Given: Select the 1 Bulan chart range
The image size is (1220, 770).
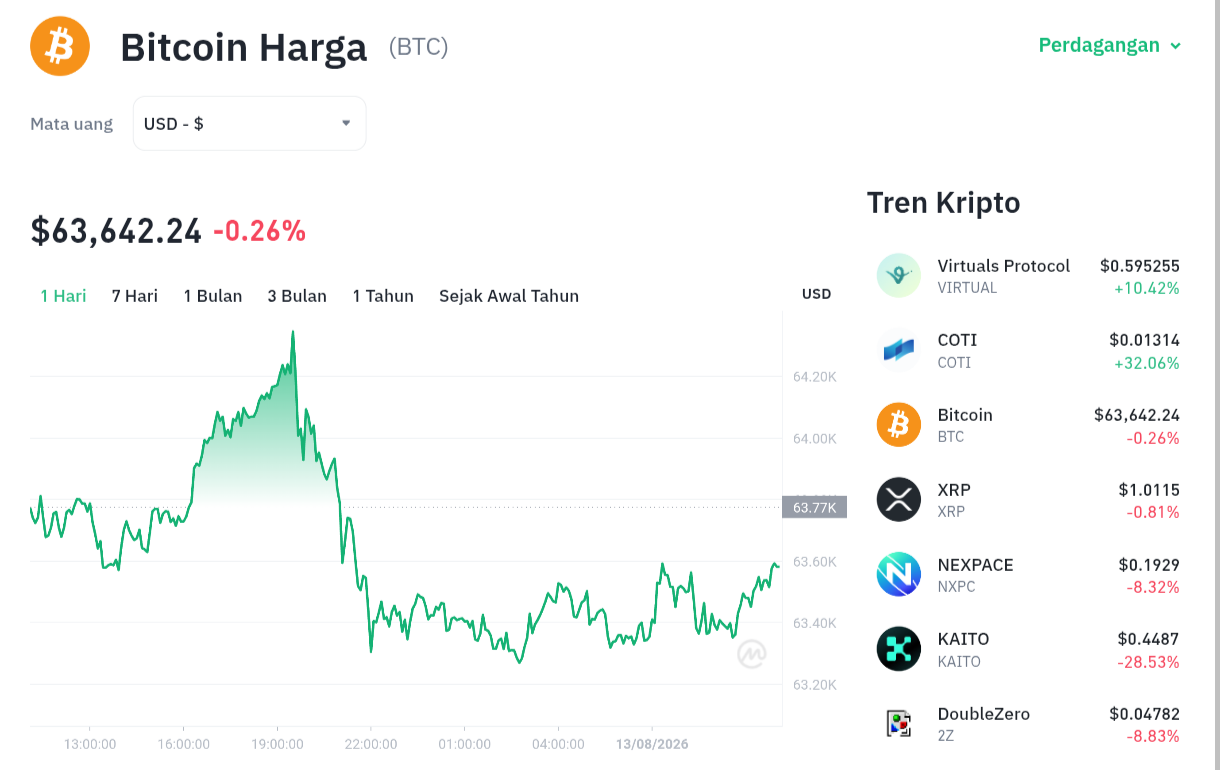Looking at the screenshot, I should point(213,296).
